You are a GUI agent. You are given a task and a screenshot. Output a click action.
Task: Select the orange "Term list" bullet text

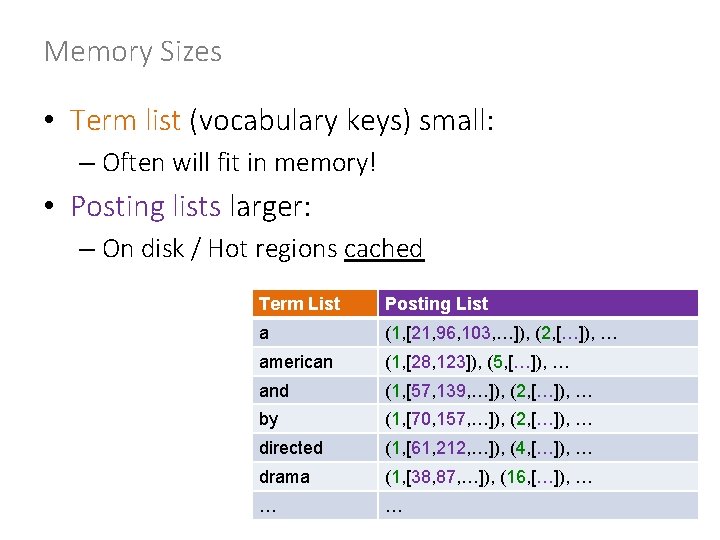pyautogui.click(x=125, y=121)
